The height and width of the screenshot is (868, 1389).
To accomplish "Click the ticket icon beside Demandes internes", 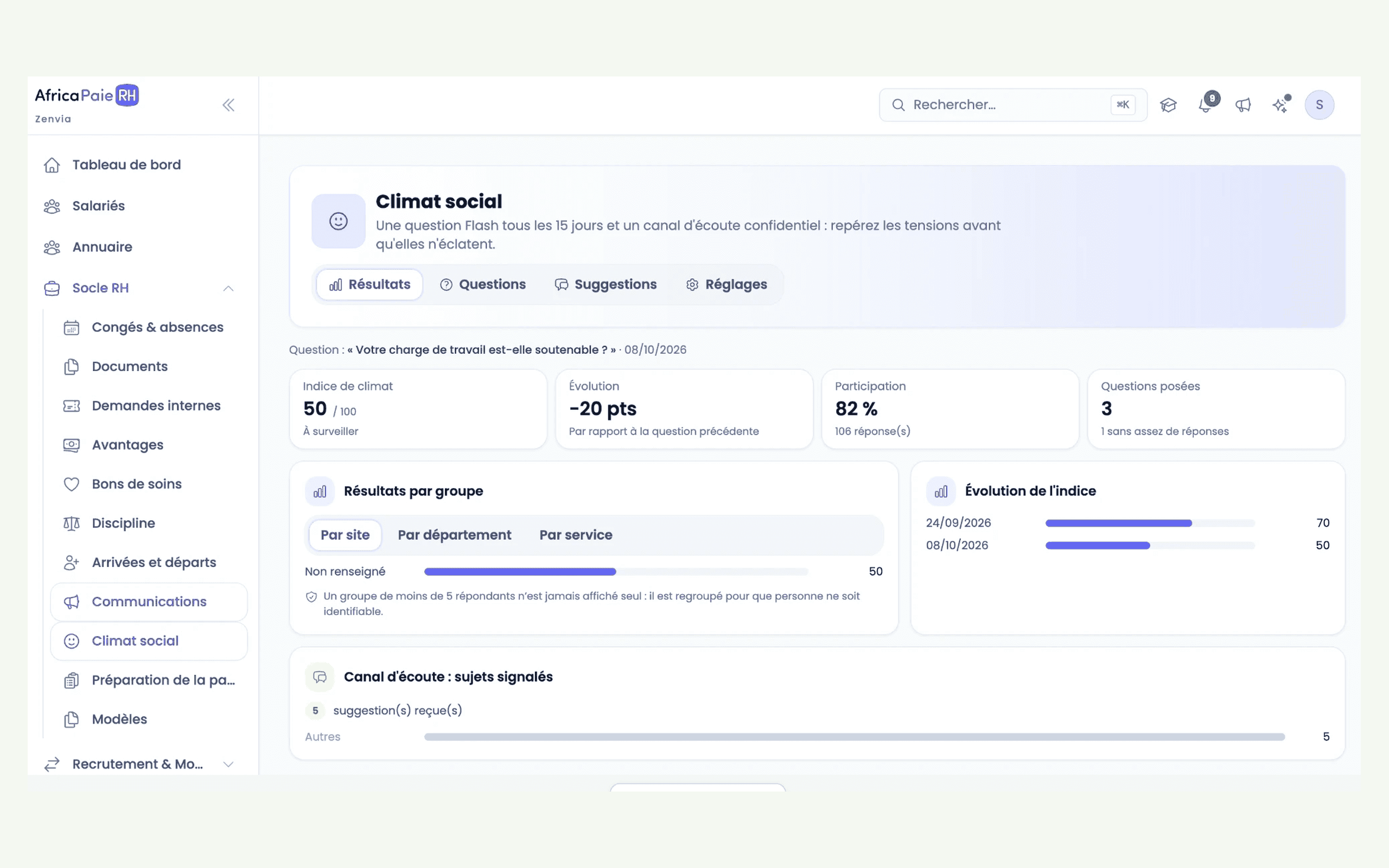I will pos(71,406).
